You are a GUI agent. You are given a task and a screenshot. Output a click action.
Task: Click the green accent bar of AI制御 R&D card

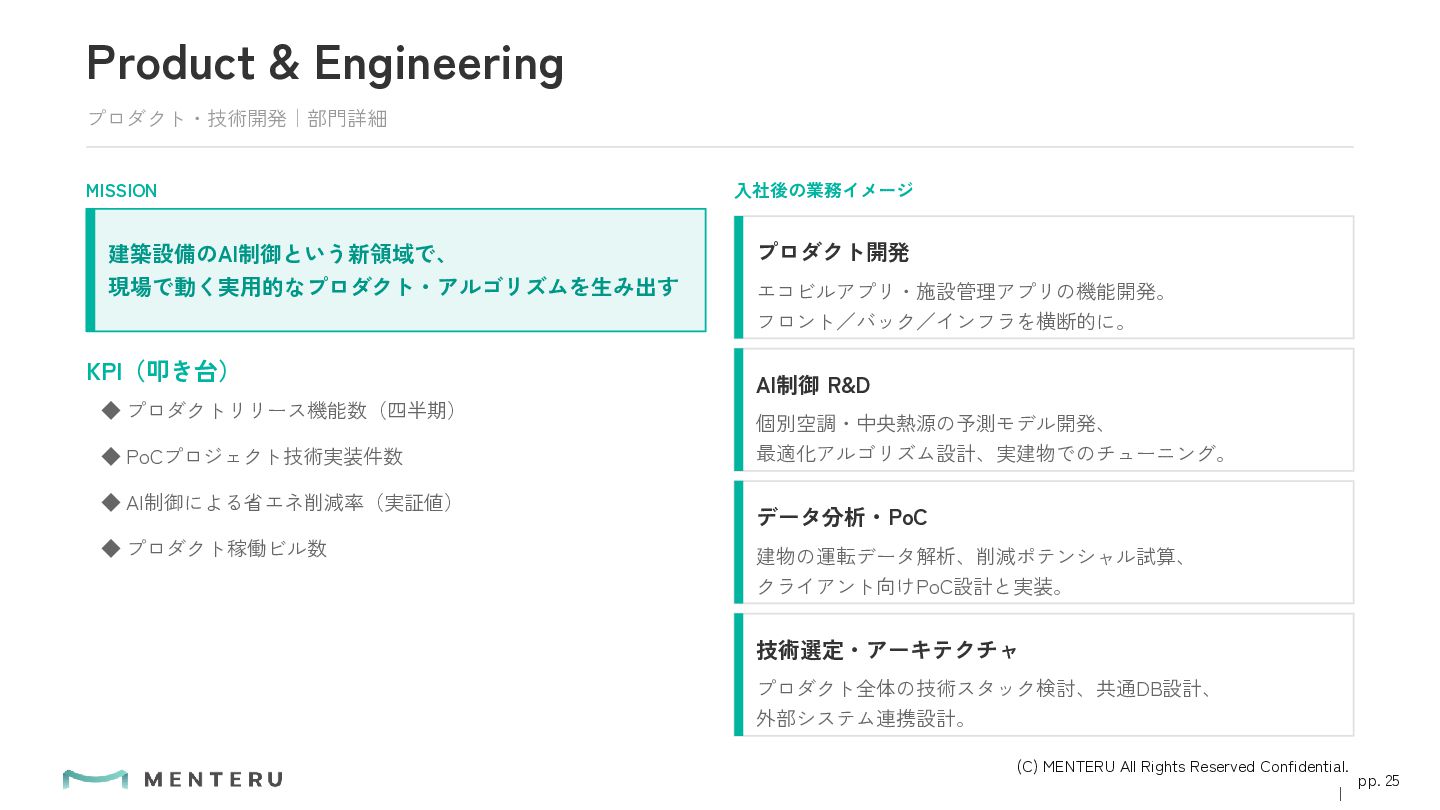point(739,410)
